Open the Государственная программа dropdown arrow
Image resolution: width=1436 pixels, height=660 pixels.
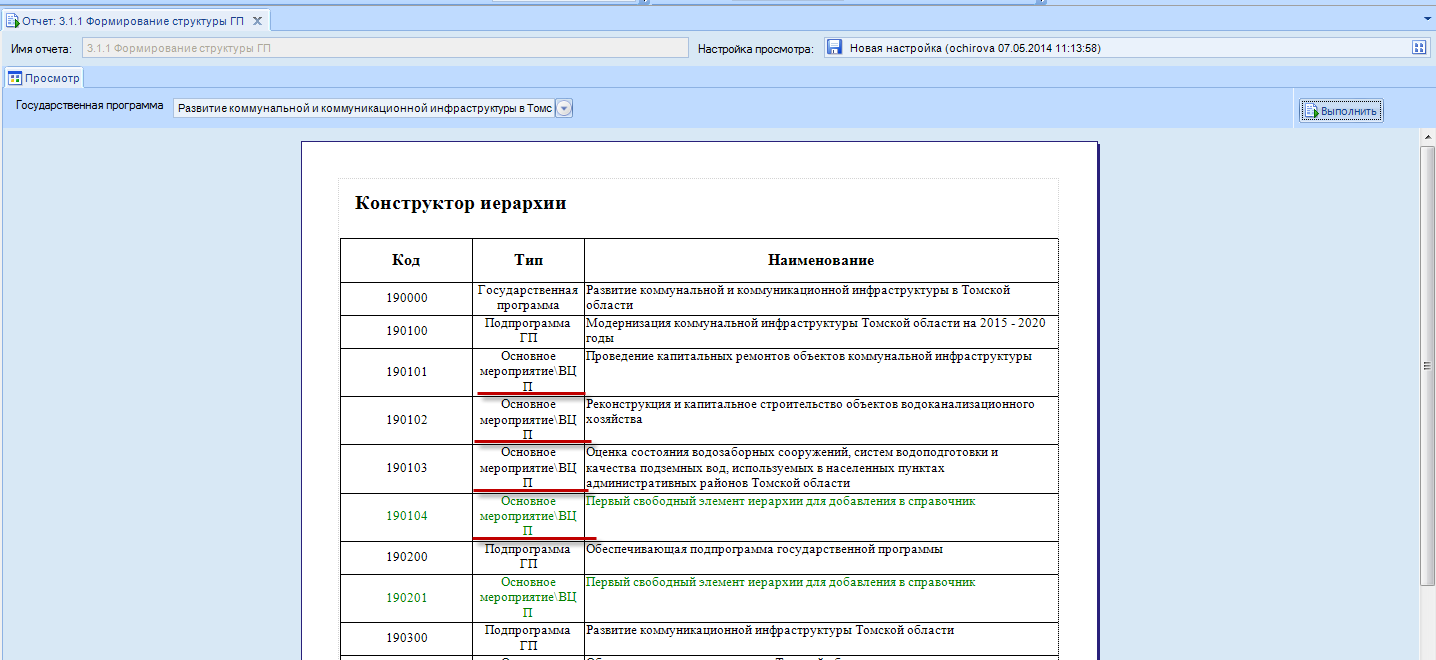[x=563, y=109]
